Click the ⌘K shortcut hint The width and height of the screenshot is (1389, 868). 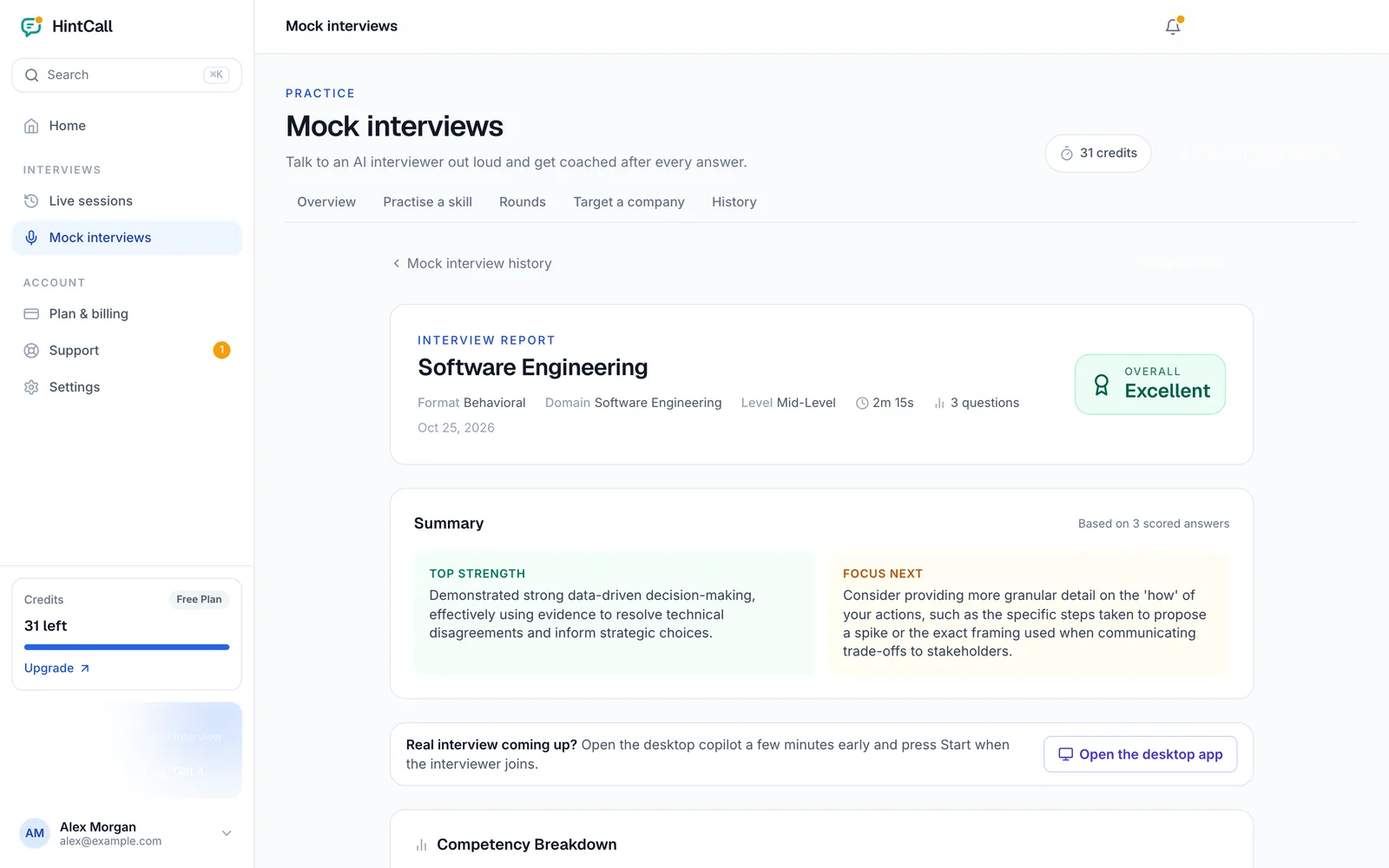pyautogui.click(x=216, y=76)
